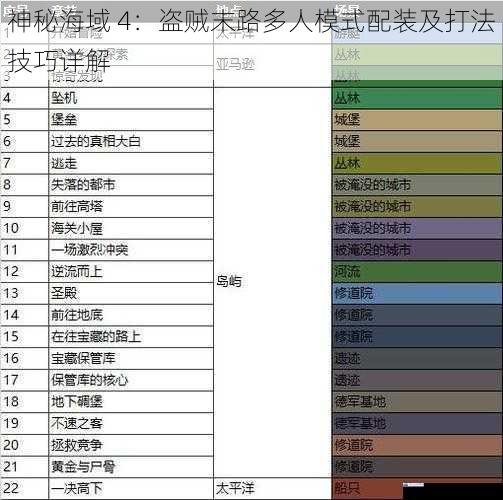The image size is (503, 500).
Task: Select "遗迹" in the 宝藏保管库 row
Action: 417,358
